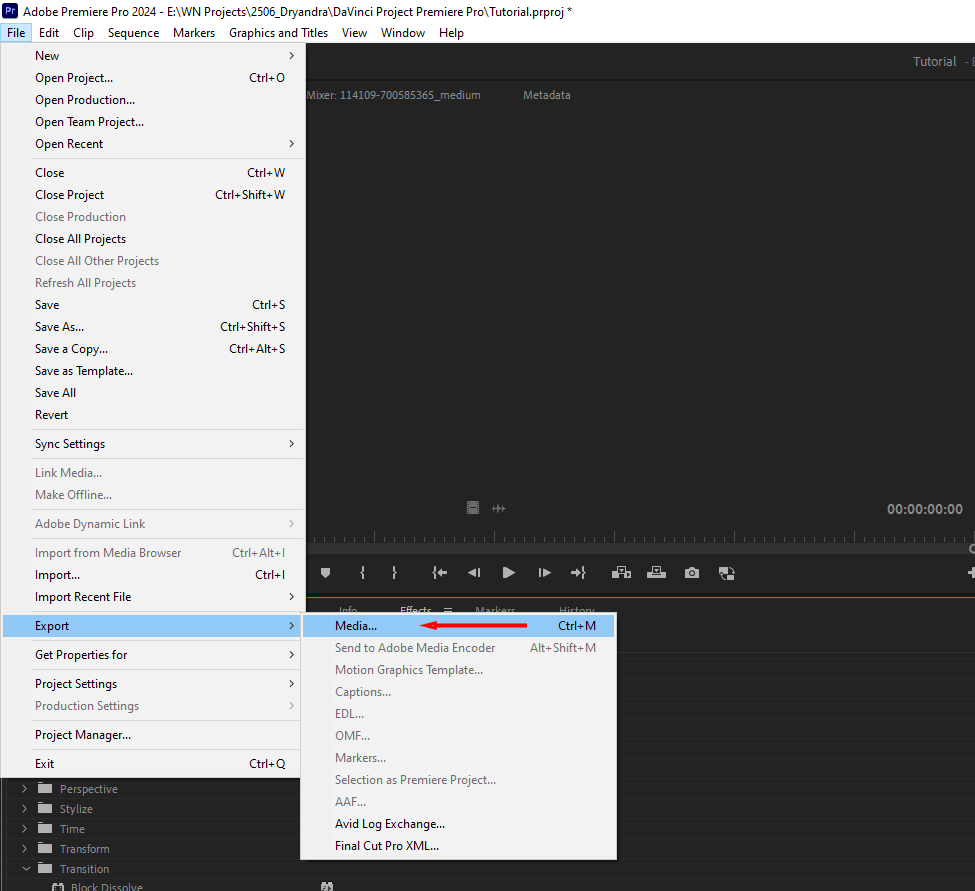Image resolution: width=975 pixels, height=891 pixels.
Task: Click the Insert edit icon
Action: click(621, 573)
